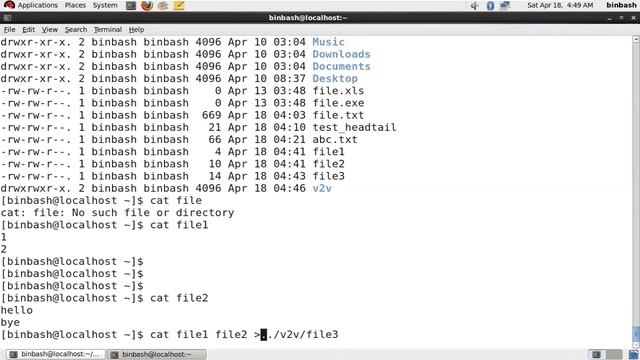Screen dimensions: 640x360
Task: Click file1 in the directory listing
Action: pos(328,152)
